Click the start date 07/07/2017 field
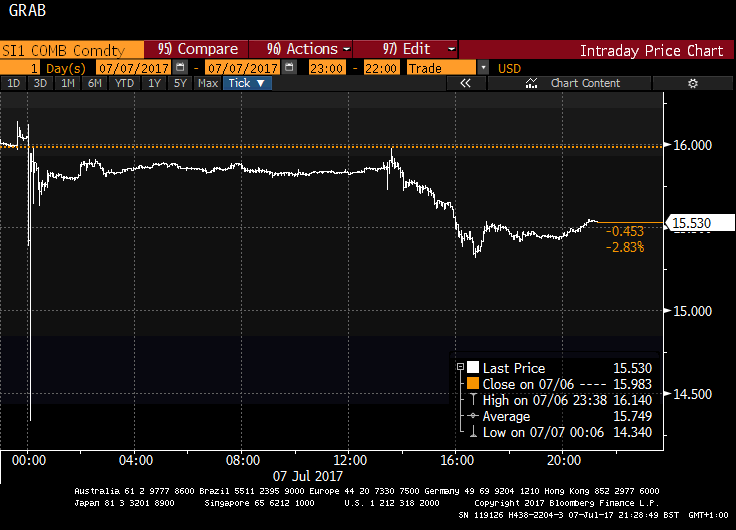This screenshot has height=530, width=736. point(134,68)
